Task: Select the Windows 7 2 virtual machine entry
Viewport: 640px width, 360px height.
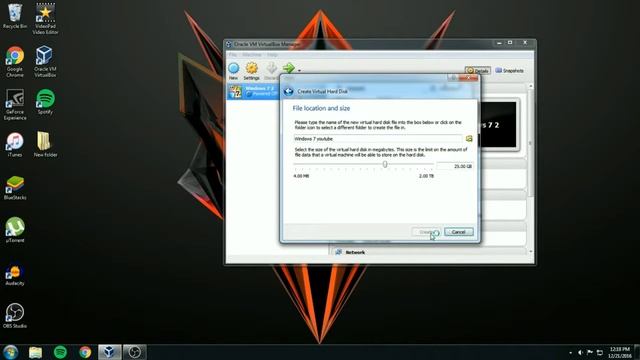Action: pyautogui.click(x=253, y=91)
